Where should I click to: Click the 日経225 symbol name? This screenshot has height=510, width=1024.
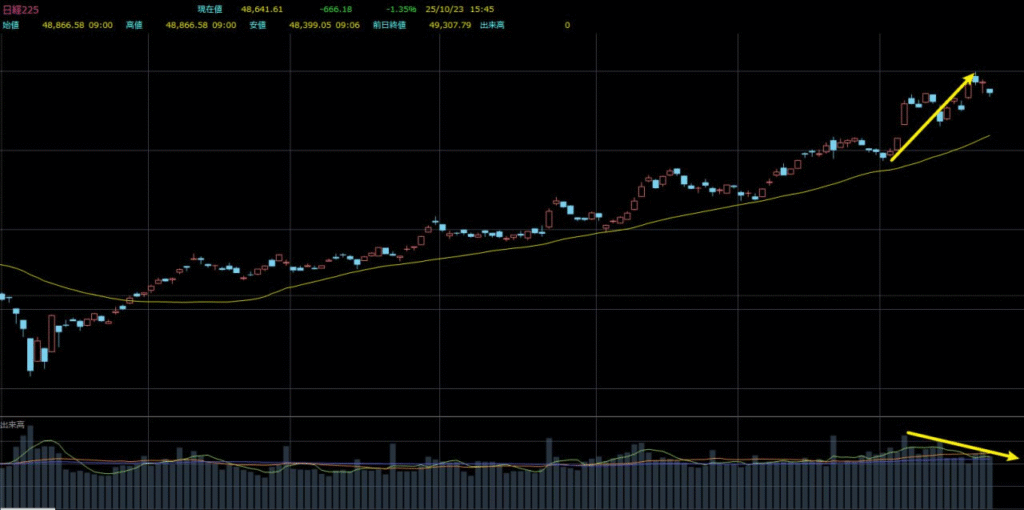click(20, 9)
